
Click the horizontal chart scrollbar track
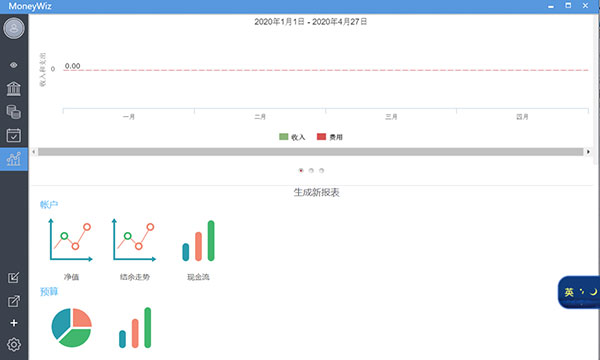[x=310, y=152]
